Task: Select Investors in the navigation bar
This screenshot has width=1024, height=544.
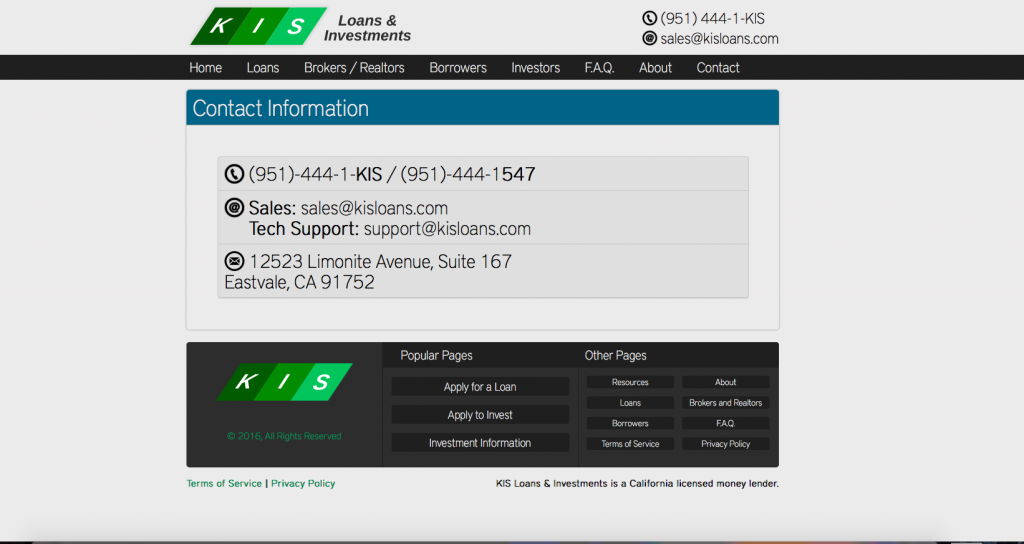Action: click(x=535, y=68)
